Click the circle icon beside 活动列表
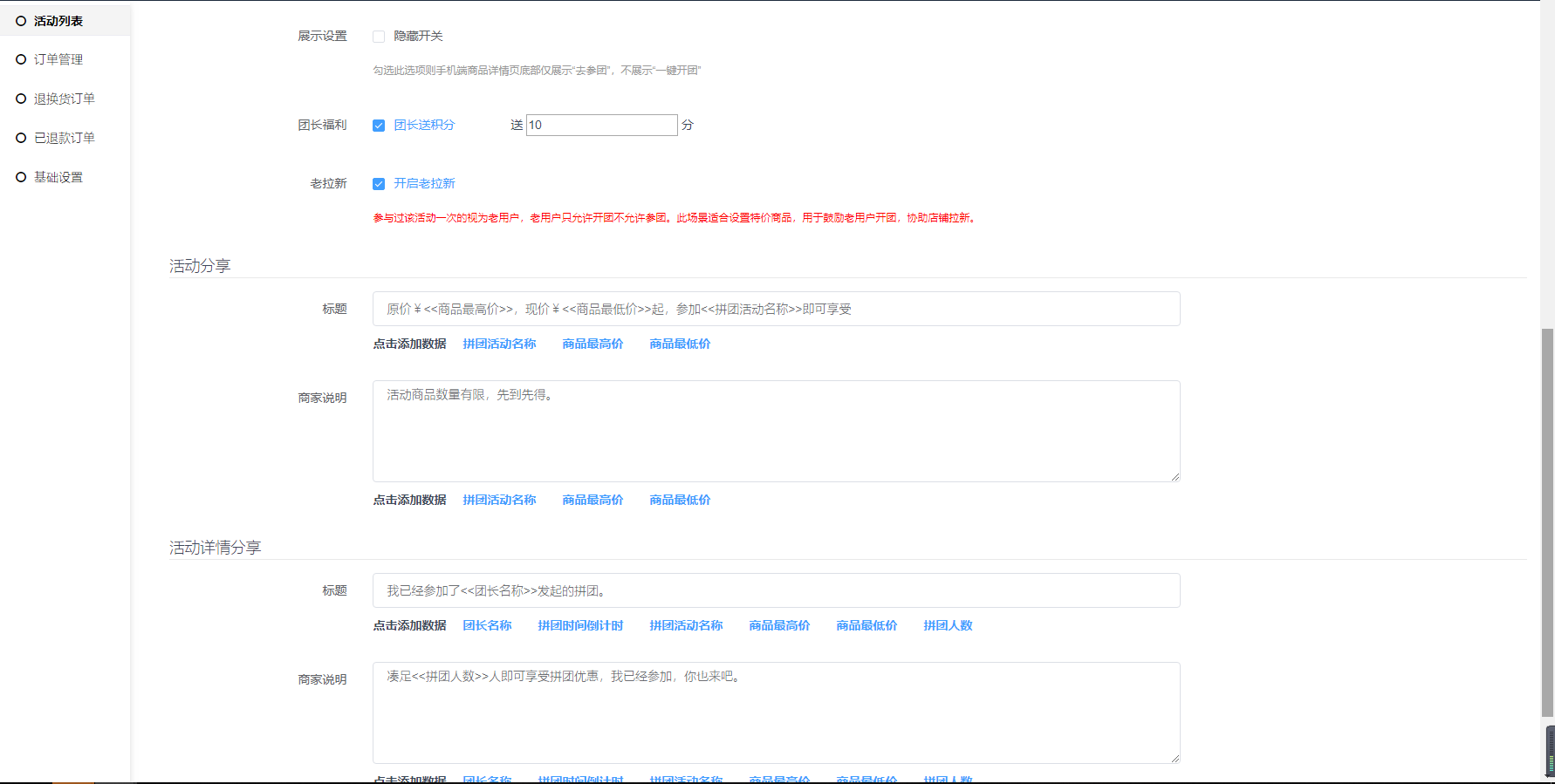 point(21,21)
